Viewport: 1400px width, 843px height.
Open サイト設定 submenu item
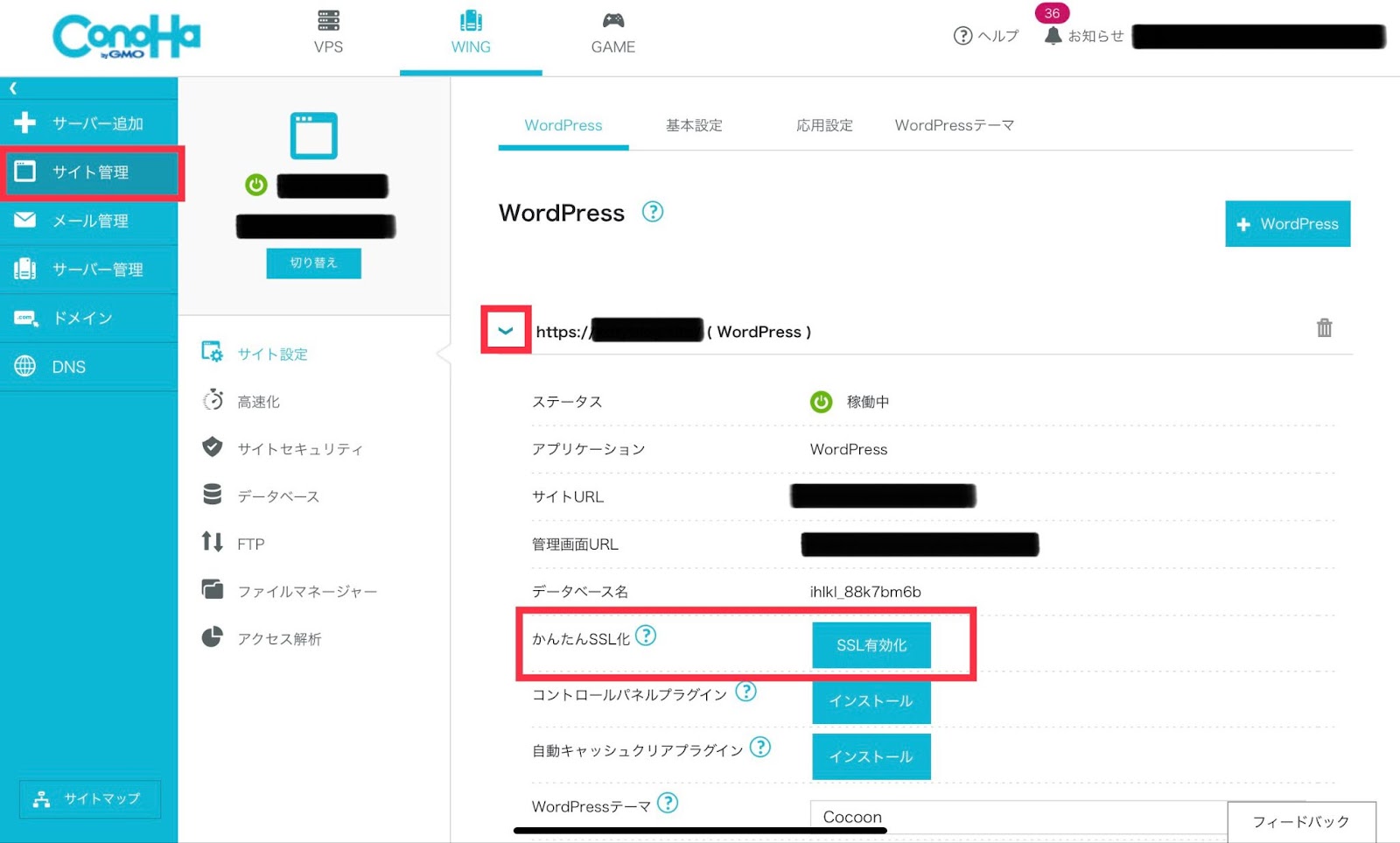[272, 354]
